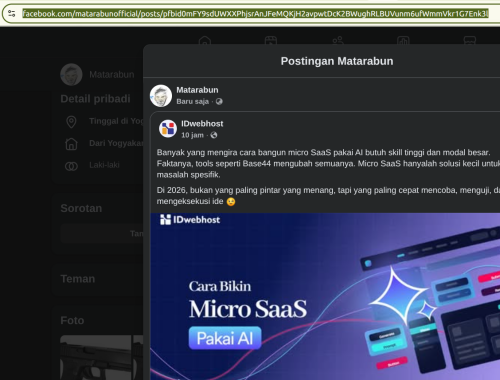Click the sad emoji at end of post text
This screenshot has height=380, width=500.
[x=231, y=202]
